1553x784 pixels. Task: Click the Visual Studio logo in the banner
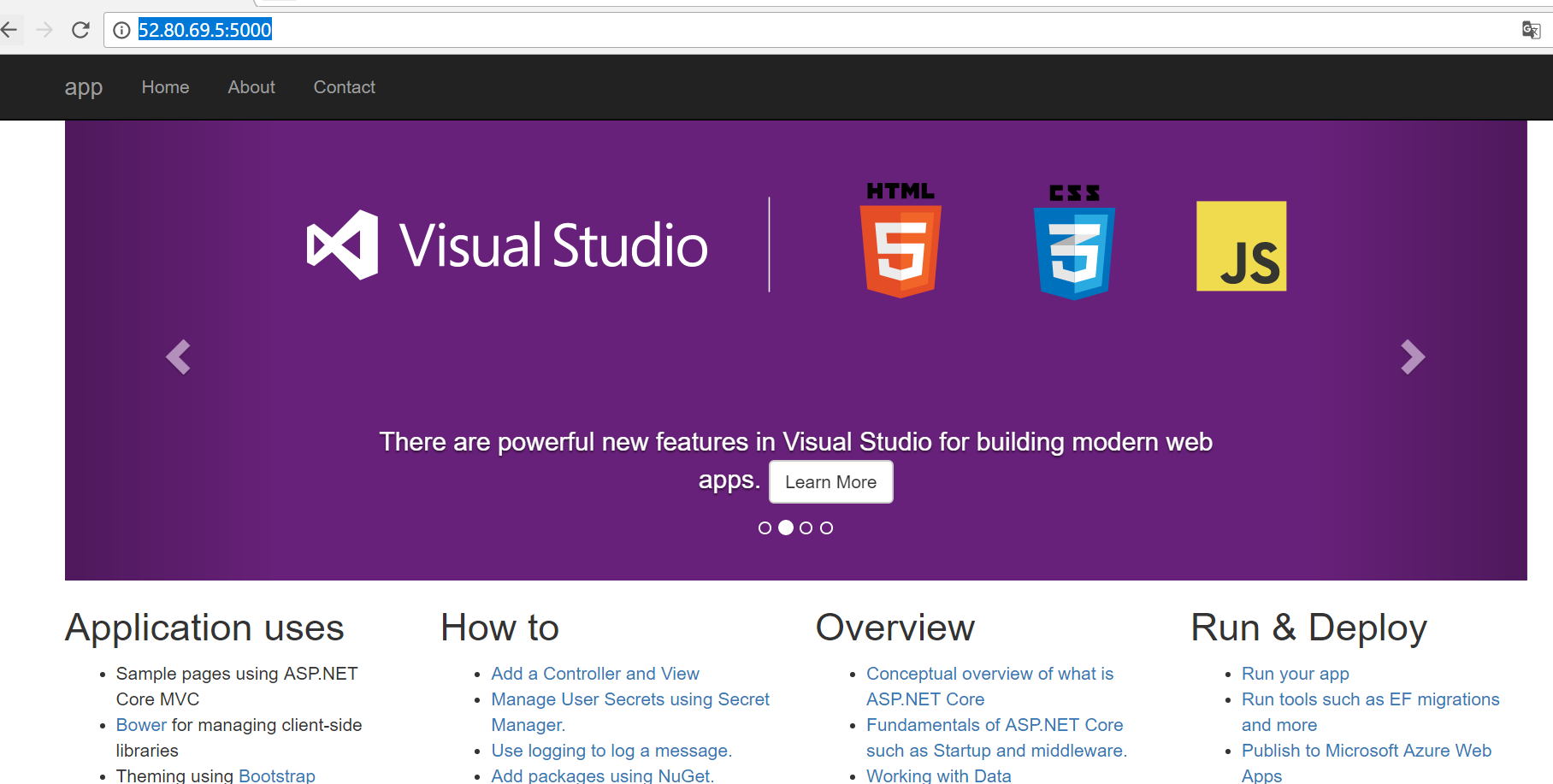pyautogui.click(x=507, y=245)
